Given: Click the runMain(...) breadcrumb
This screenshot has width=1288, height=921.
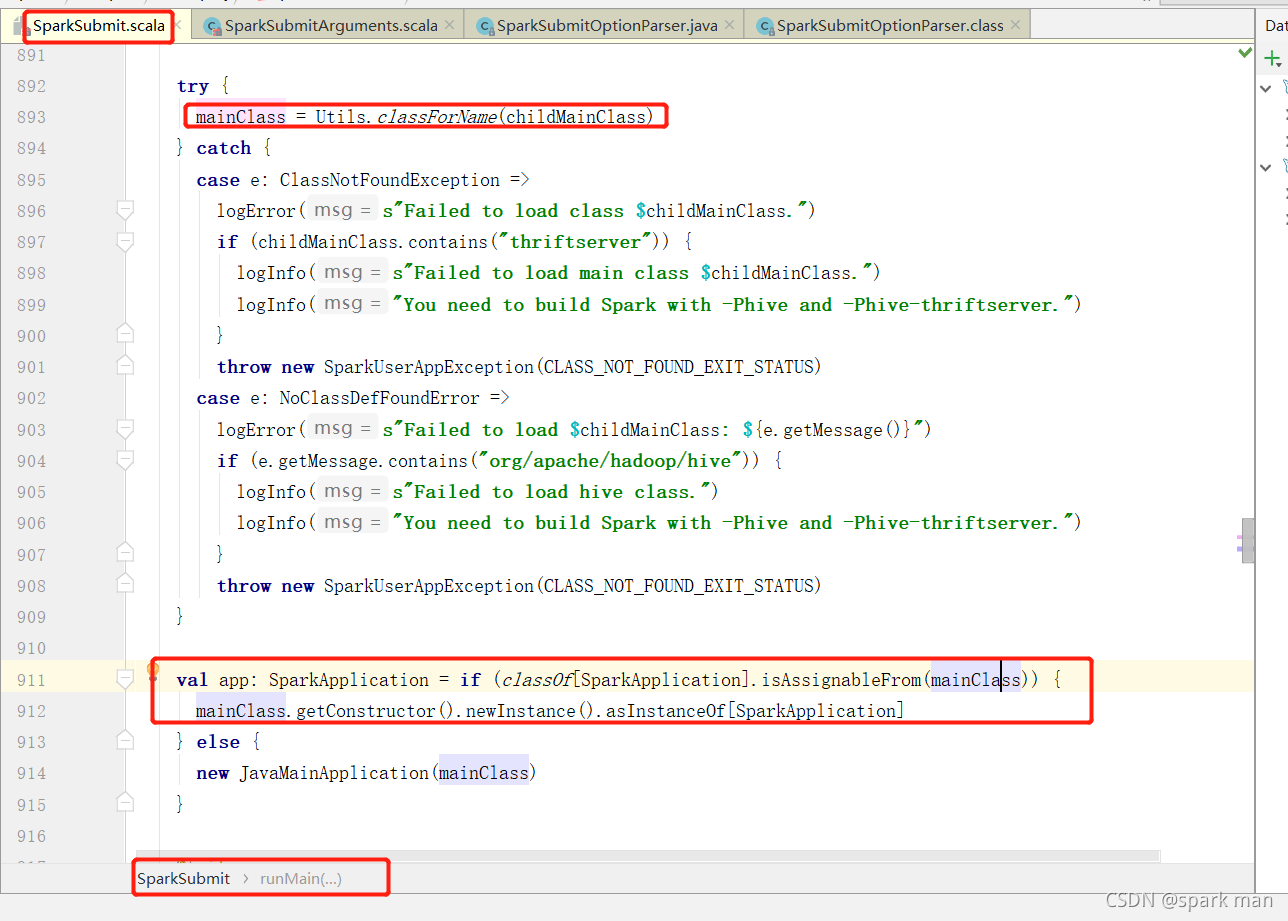Looking at the screenshot, I should tap(300, 878).
